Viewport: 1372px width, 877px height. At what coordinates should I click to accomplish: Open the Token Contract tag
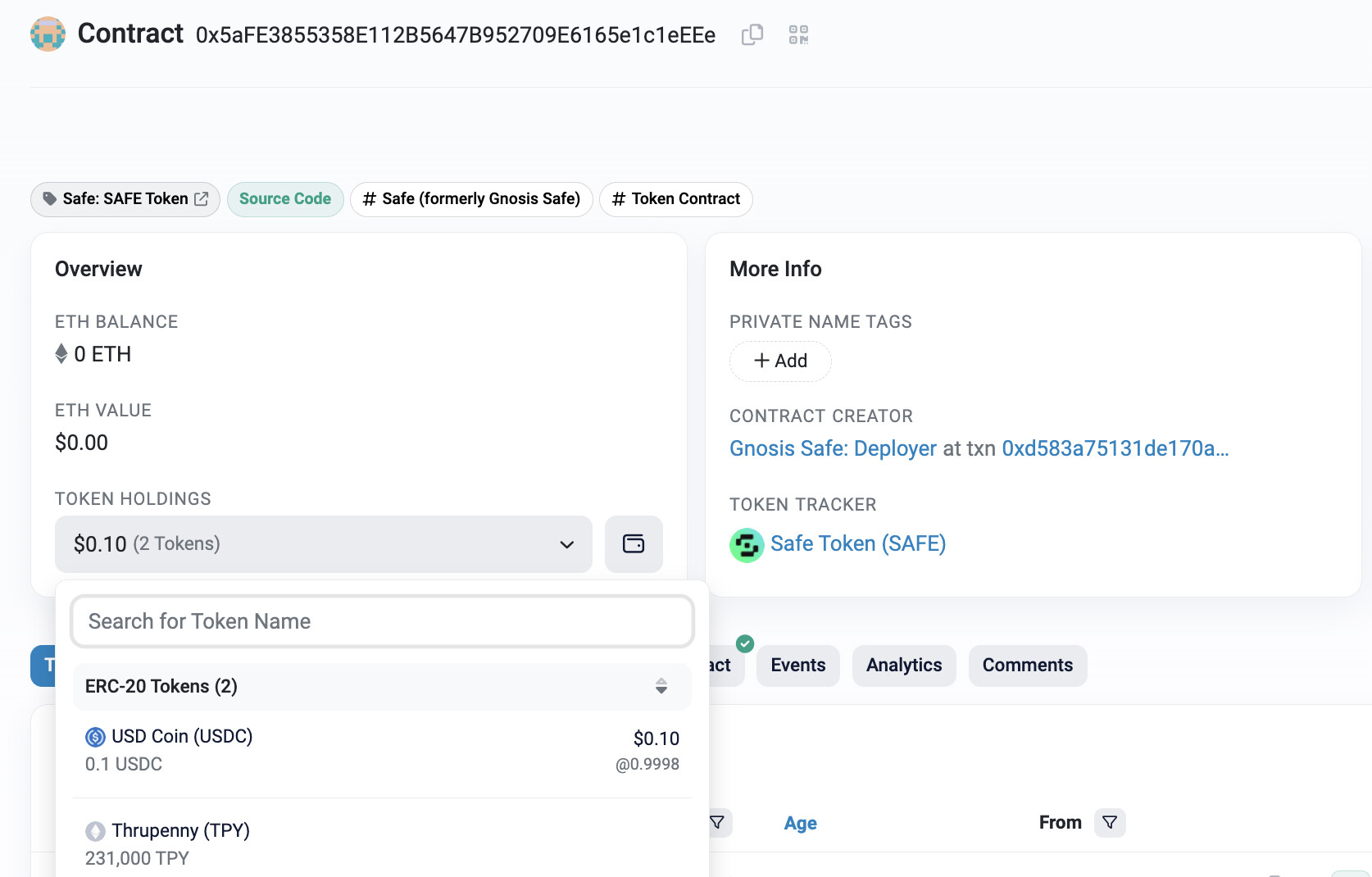[x=676, y=199]
